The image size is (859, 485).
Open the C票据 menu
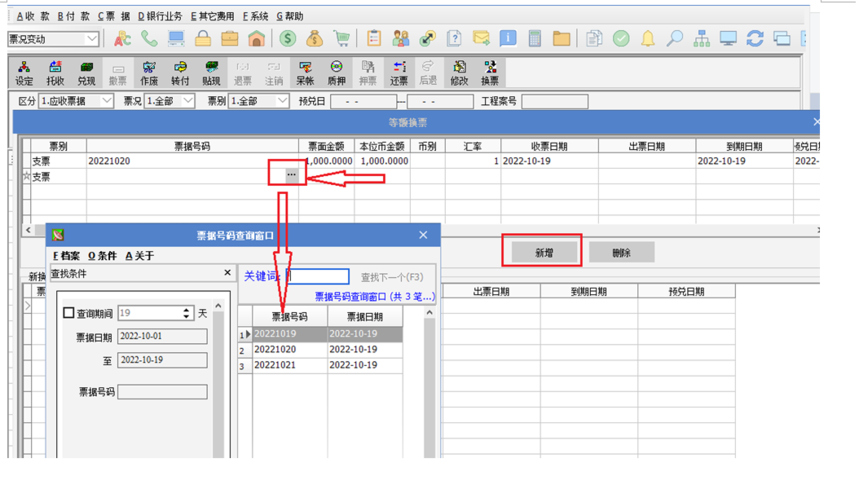[114, 16]
